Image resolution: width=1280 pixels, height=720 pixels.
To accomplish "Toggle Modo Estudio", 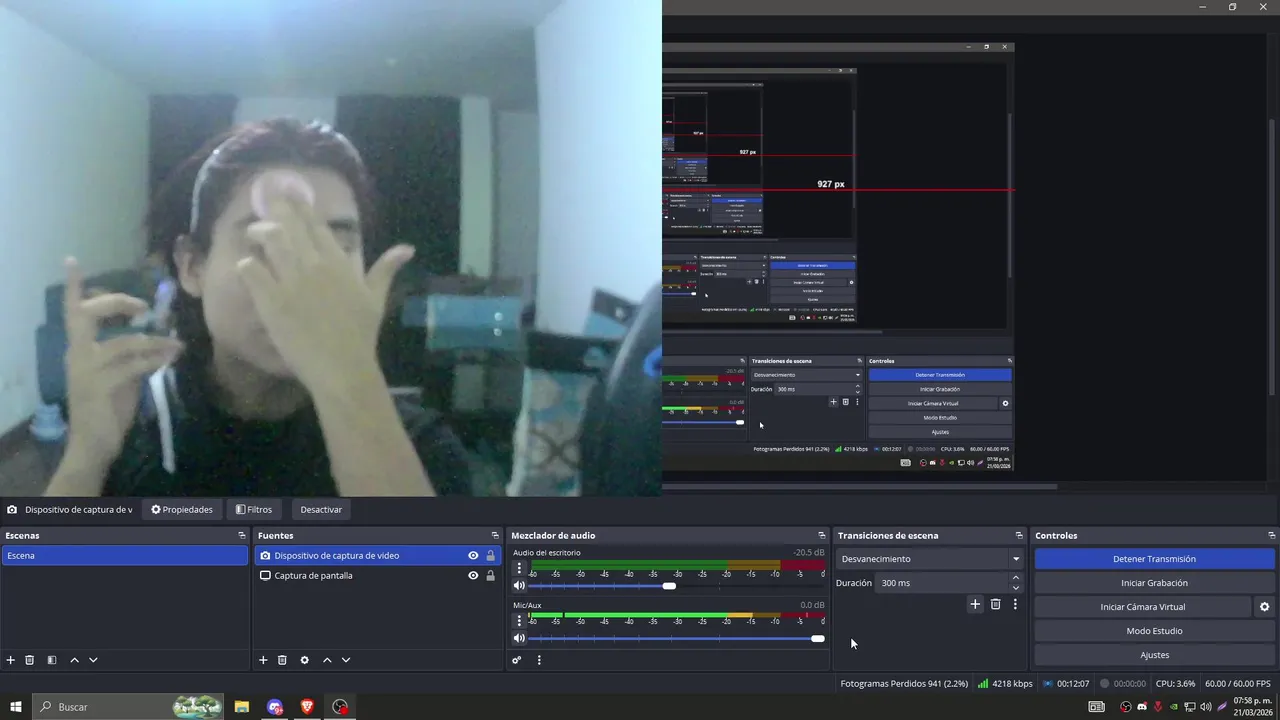I will 1154,631.
